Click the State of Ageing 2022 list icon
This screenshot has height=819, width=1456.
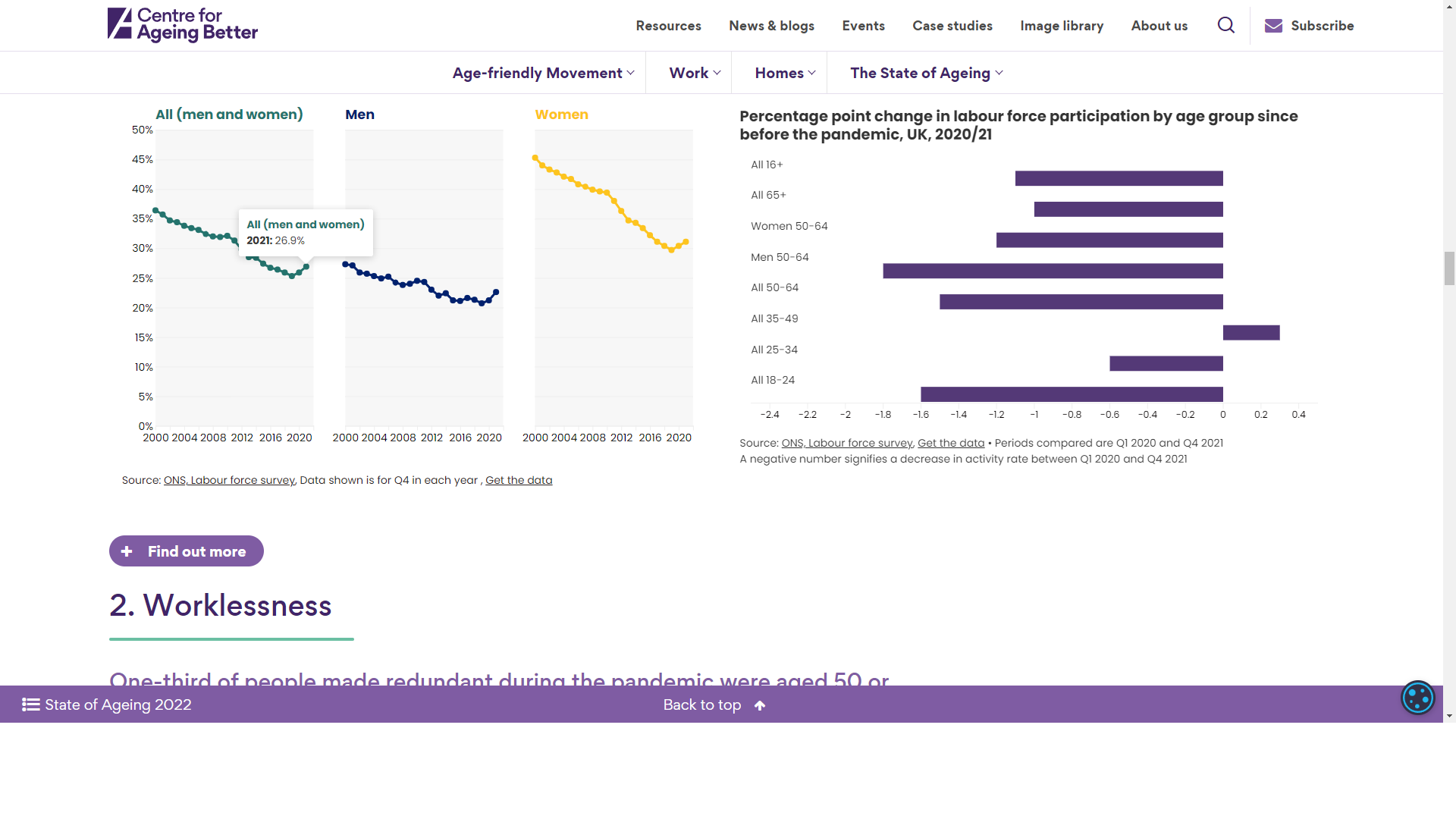(30, 704)
